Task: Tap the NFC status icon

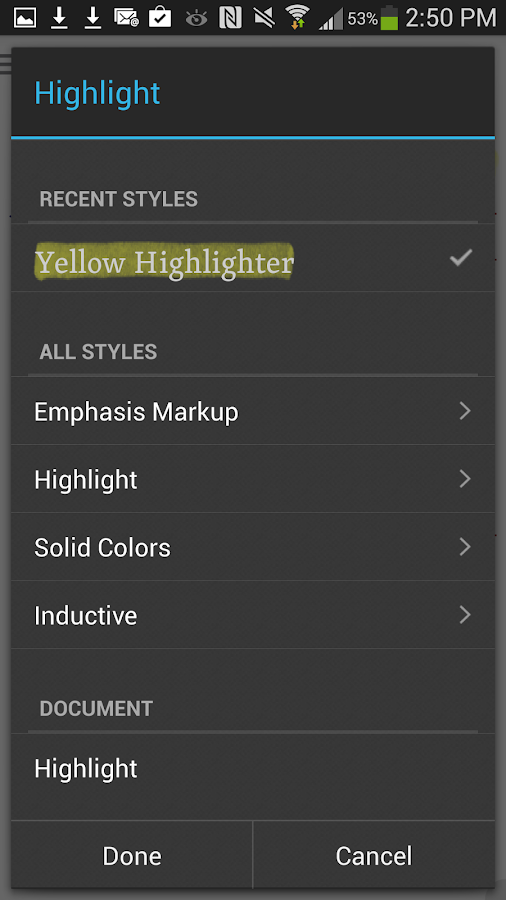Action: click(230, 18)
